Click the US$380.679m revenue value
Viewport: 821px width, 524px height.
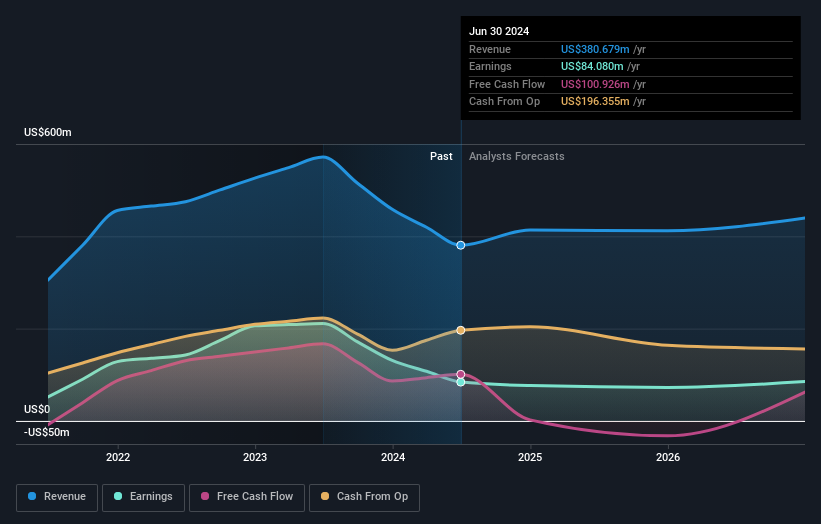point(595,49)
